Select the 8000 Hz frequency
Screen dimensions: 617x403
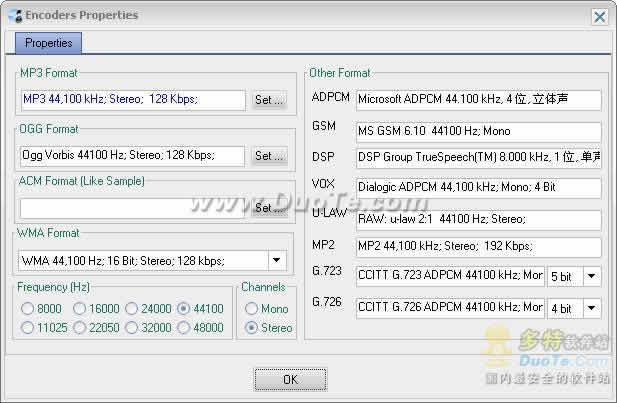[x=42, y=309]
